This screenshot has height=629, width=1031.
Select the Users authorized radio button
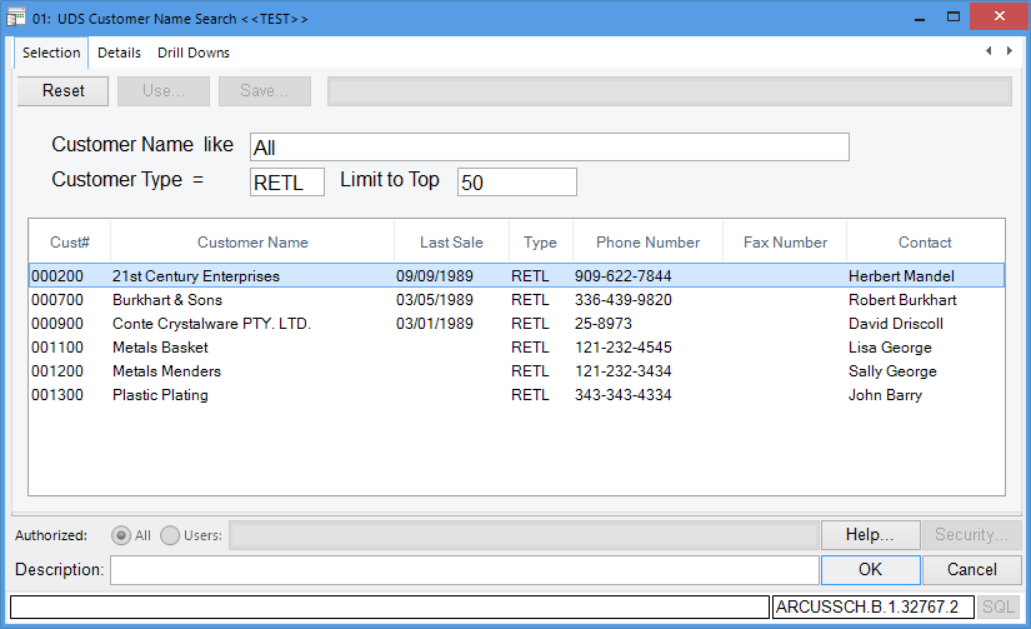click(170, 535)
